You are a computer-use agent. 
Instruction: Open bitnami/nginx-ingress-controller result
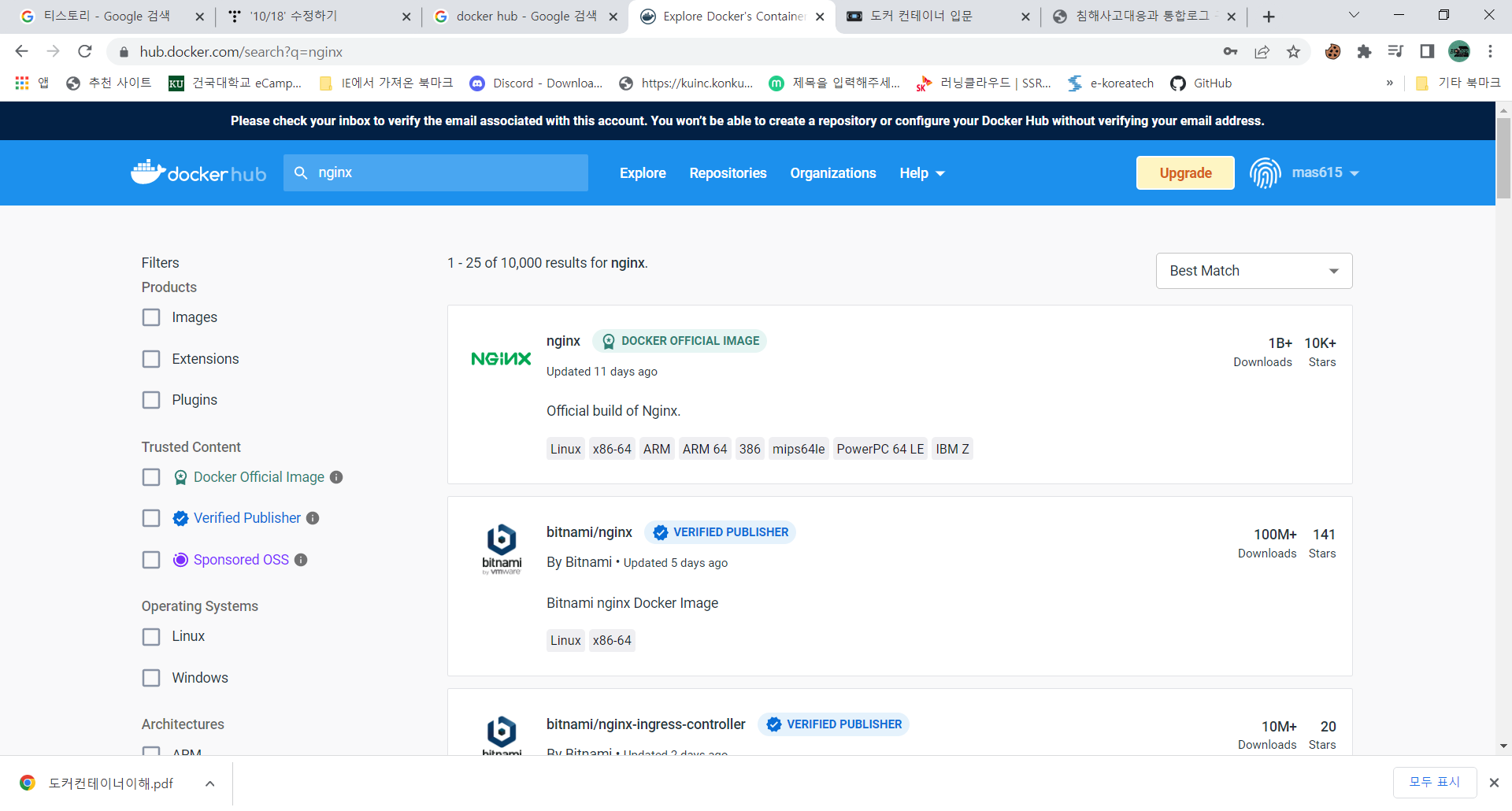(646, 724)
